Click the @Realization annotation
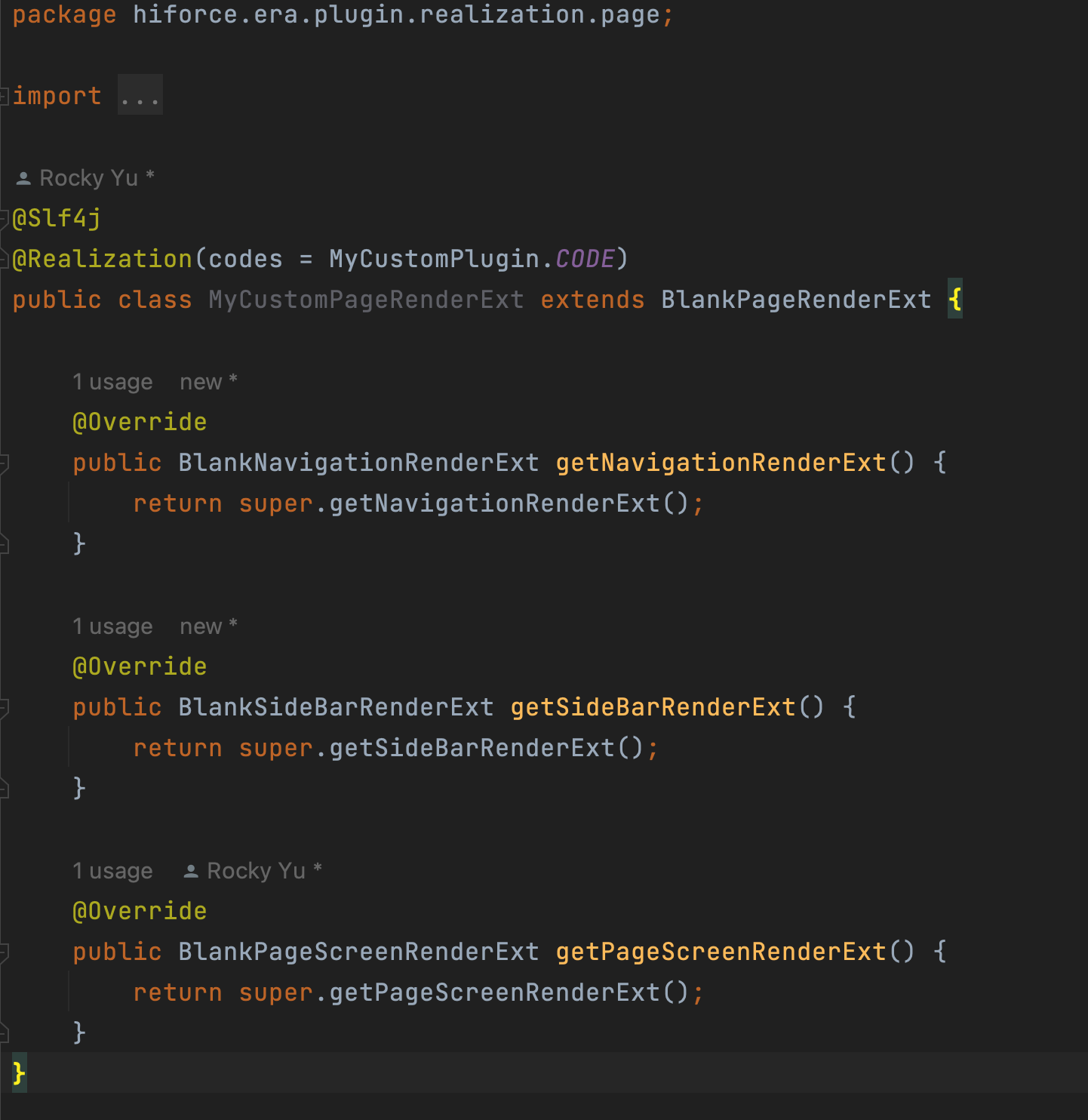 pyautogui.click(x=103, y=259)
